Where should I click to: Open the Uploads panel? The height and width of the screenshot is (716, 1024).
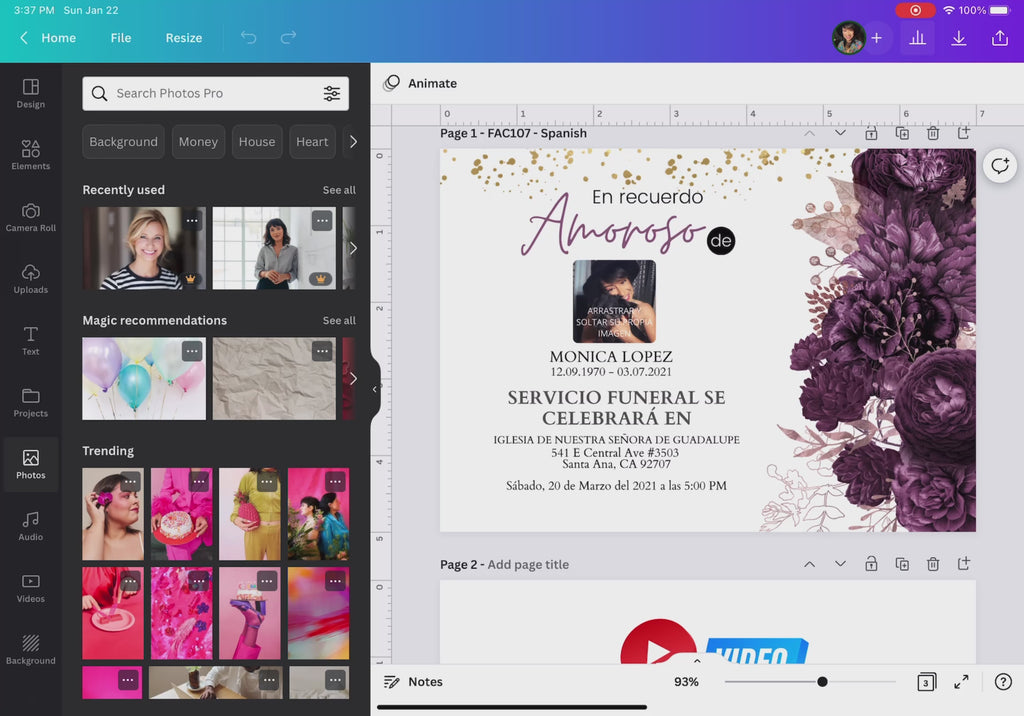[31, 279]
